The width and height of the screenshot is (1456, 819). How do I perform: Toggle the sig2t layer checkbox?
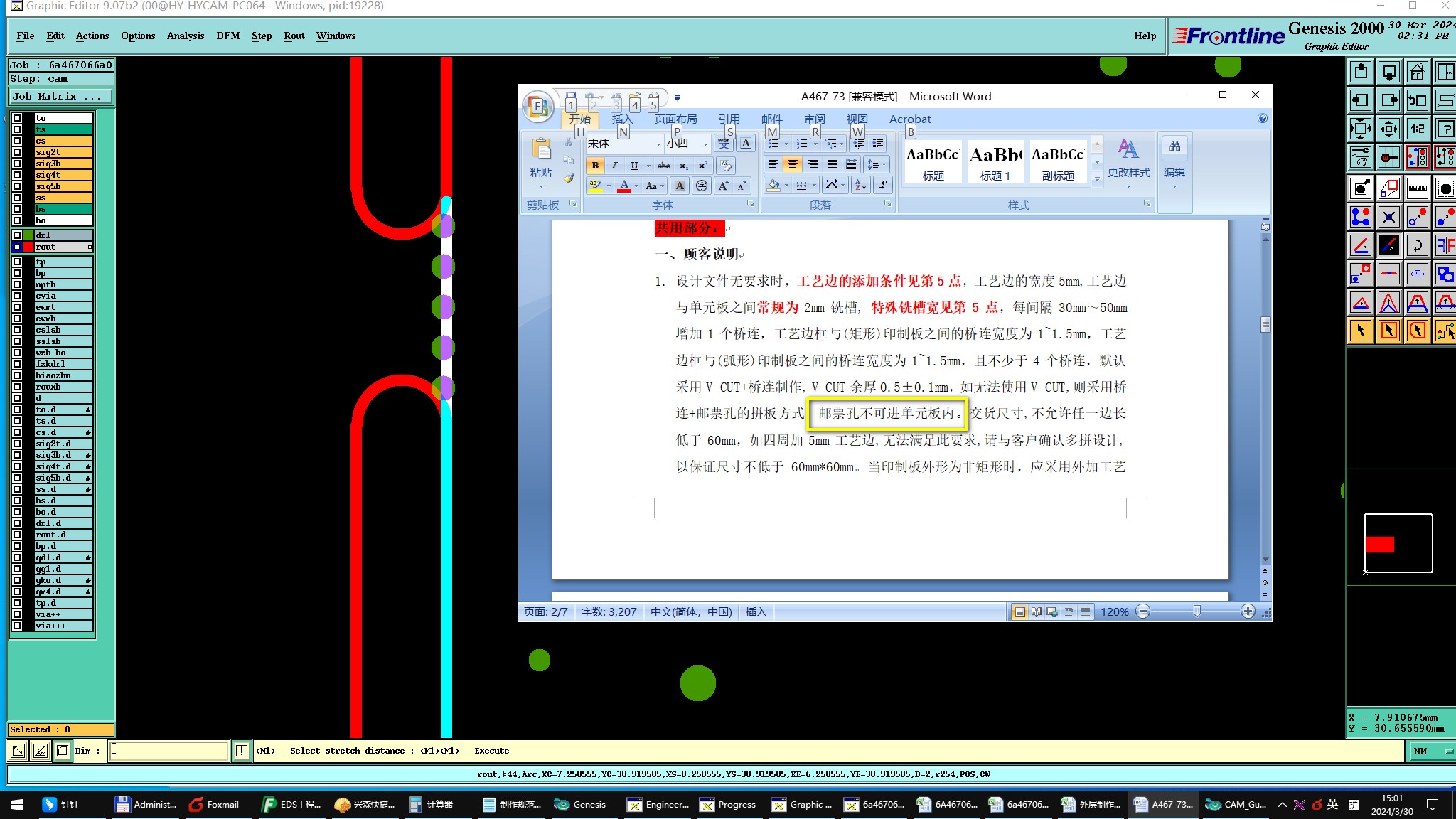point(17,152)
